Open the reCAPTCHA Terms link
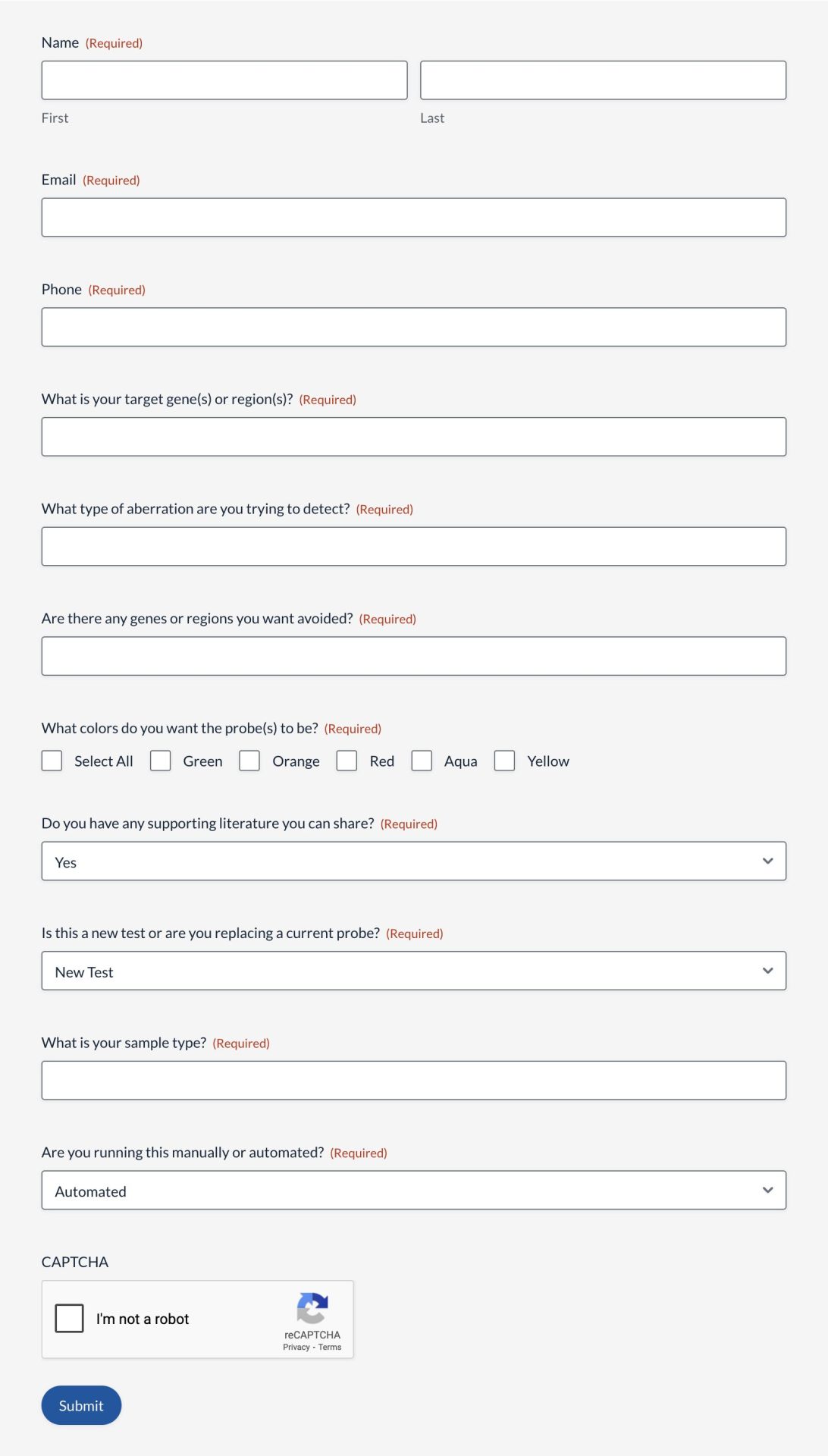 [330, 1348]
